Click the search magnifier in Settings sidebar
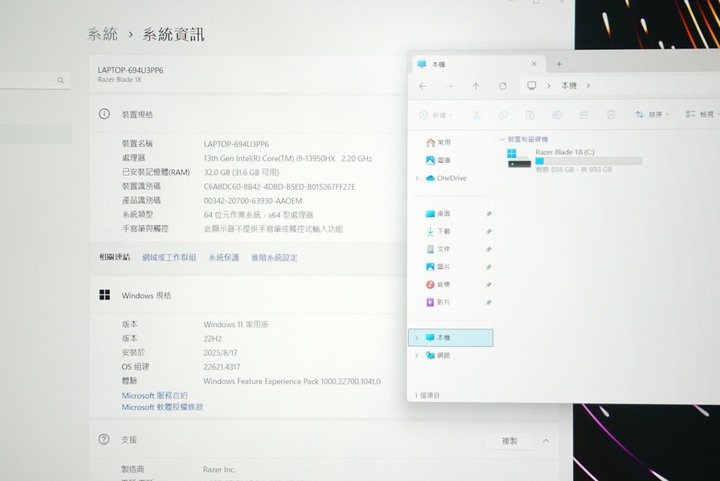 [61, 80]
